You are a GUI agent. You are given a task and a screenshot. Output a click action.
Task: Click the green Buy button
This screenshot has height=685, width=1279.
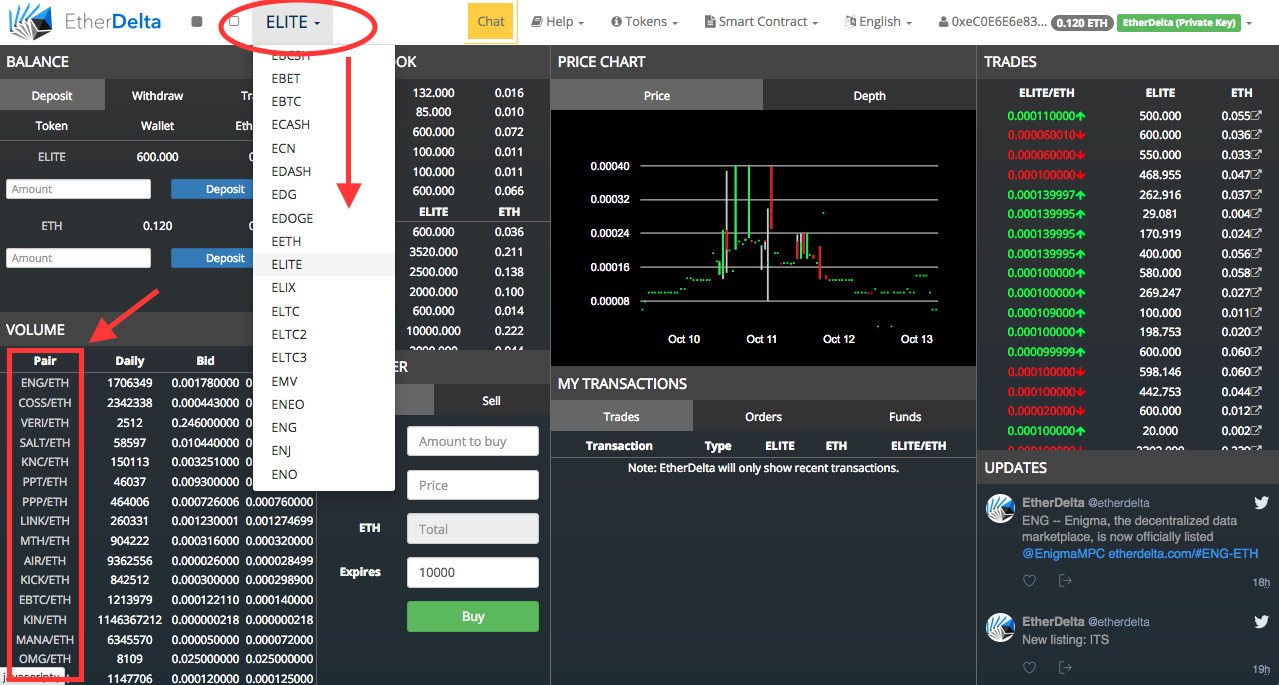[473, 616]
